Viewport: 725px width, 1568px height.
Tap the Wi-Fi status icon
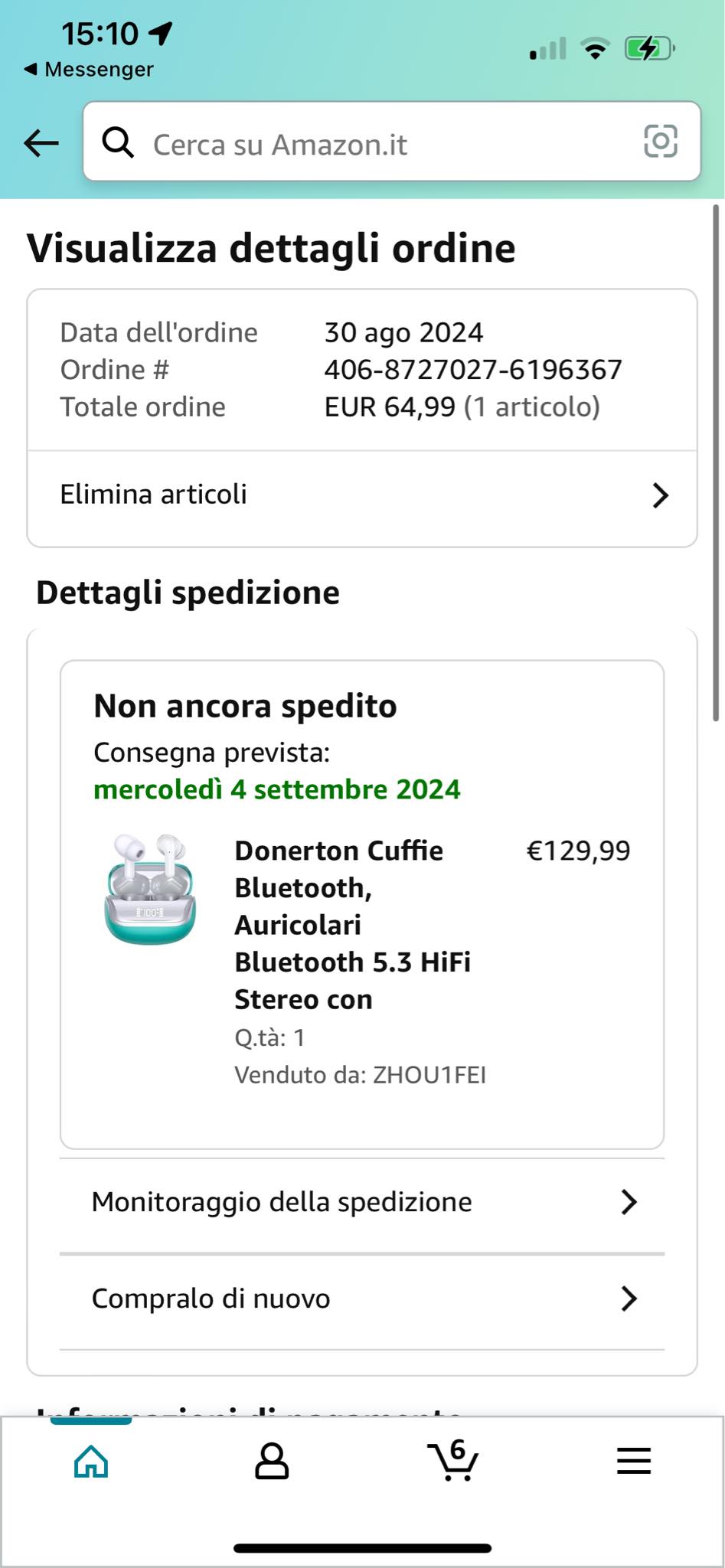tap(594, 49)
